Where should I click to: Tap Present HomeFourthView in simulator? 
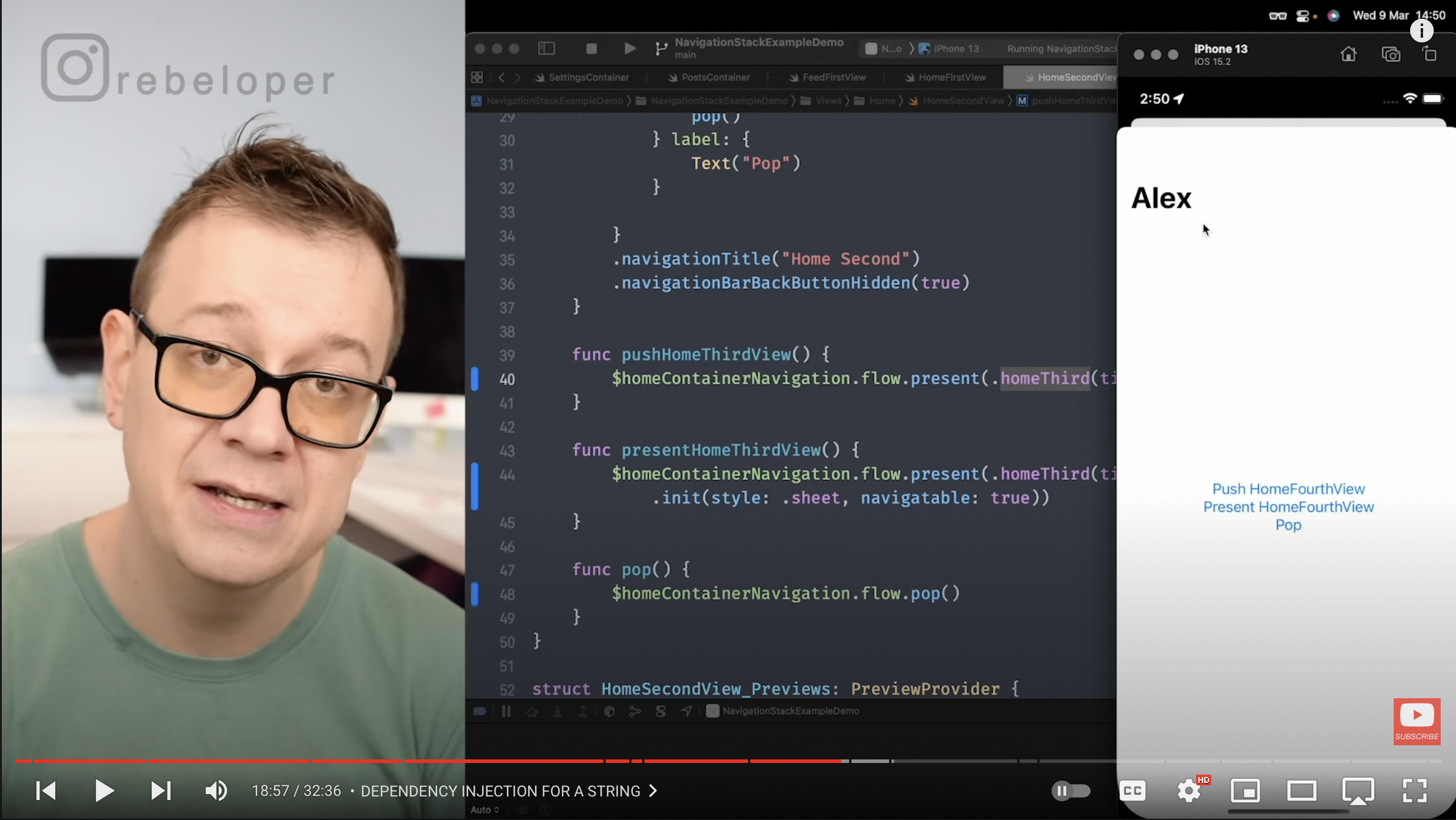1288,507
